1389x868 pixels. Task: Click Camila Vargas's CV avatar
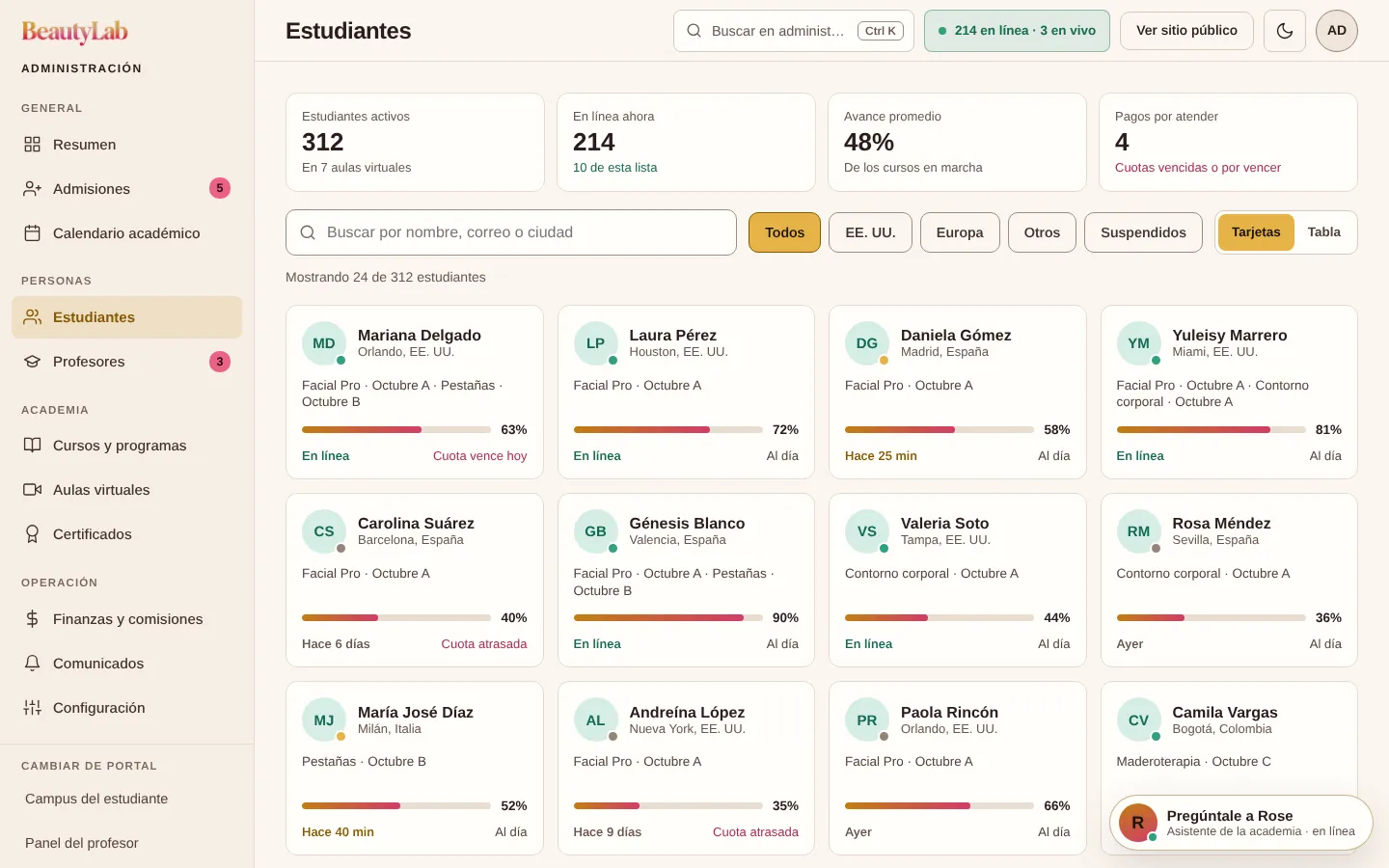pos(1138,720)
